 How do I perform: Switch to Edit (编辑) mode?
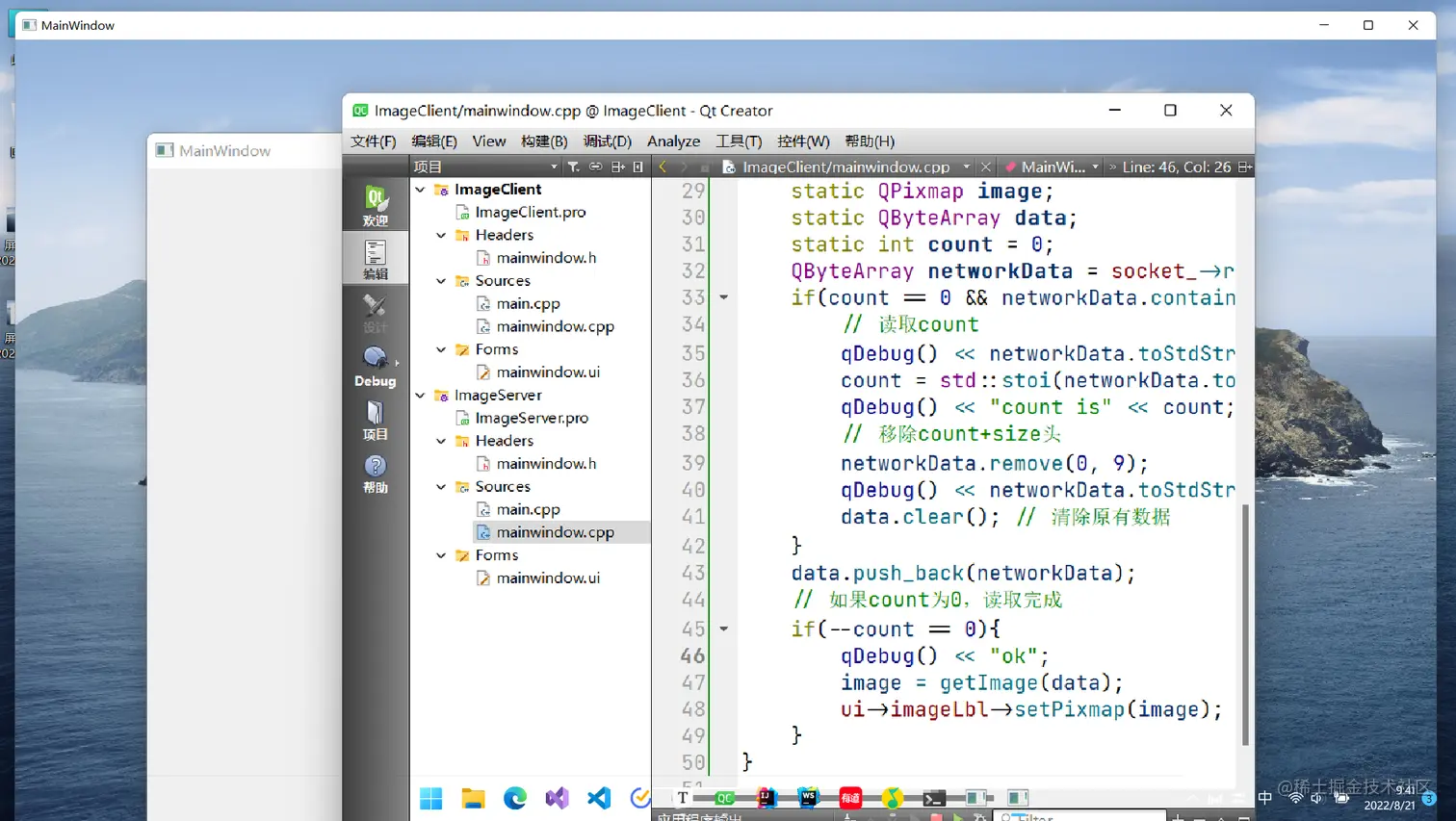coord(375,259)
